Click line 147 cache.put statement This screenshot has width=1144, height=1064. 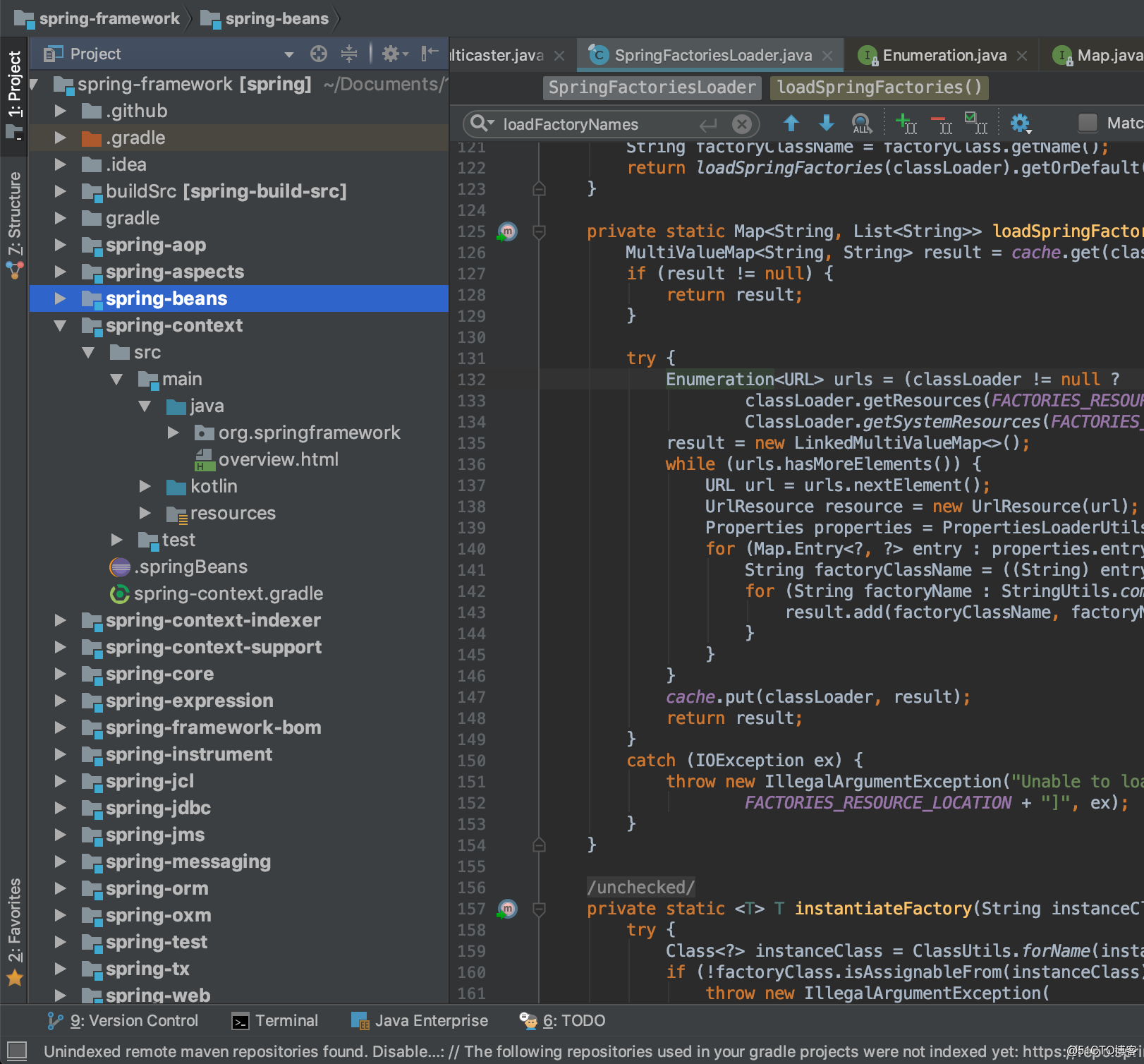pyautogui.click(x=818, y=697)
